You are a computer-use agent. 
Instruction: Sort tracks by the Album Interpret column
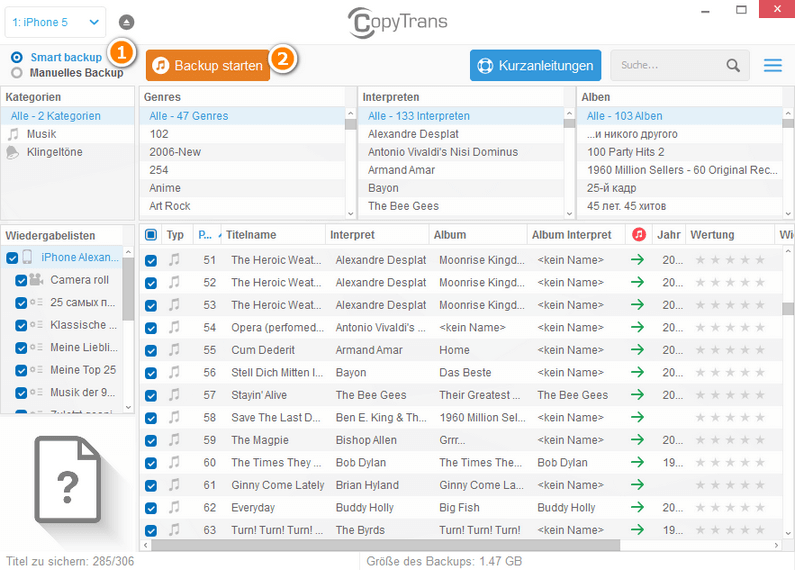pos(576,235)
